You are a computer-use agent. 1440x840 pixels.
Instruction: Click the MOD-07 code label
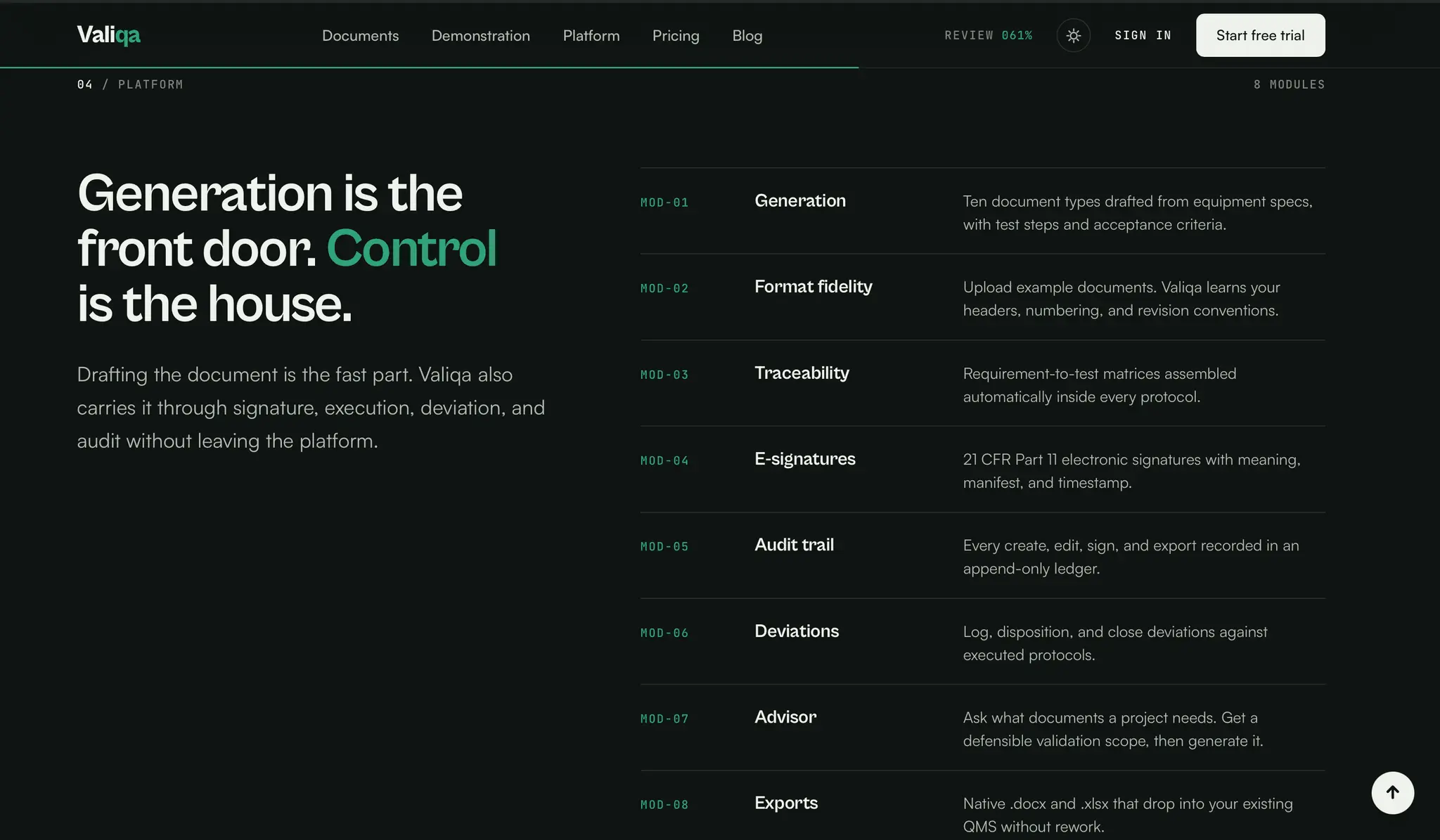(664, 718)
